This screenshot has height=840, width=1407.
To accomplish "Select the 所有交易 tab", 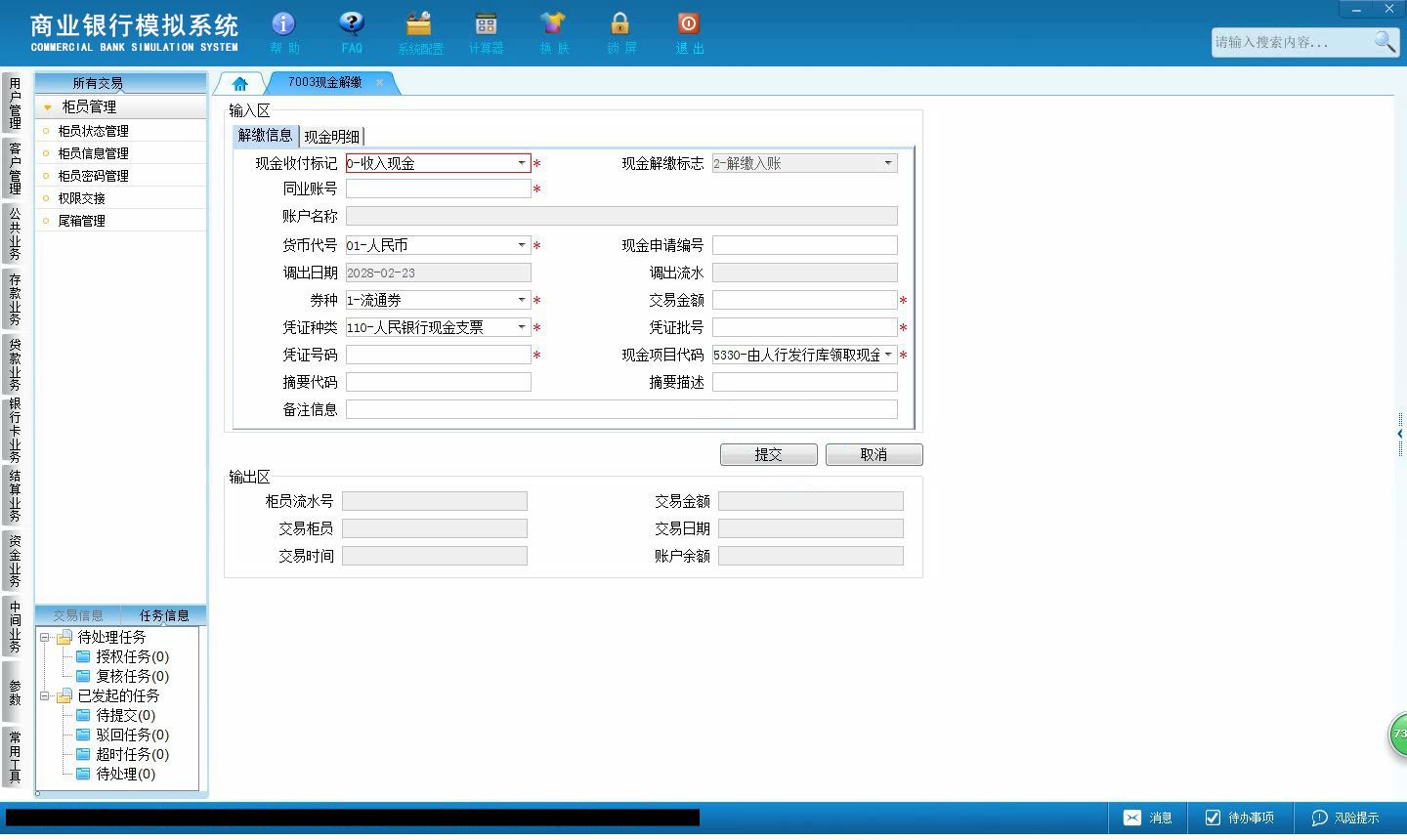I will tap(98, 83).
